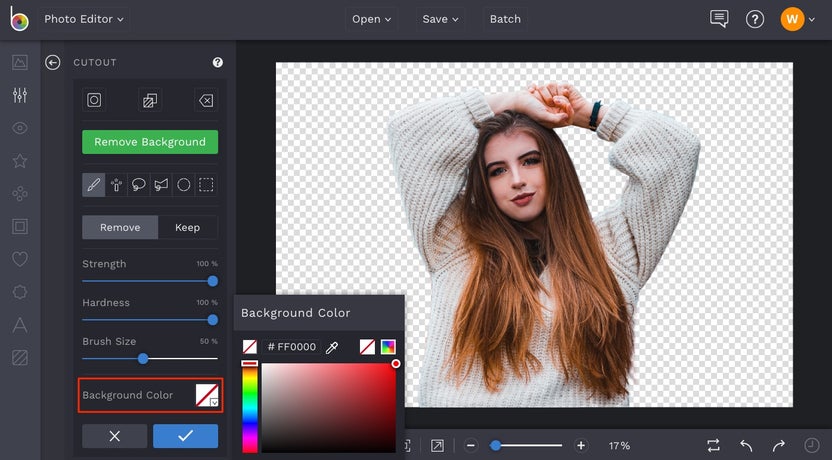Open the Touch Up eye sidebar icon

(20, 128)
